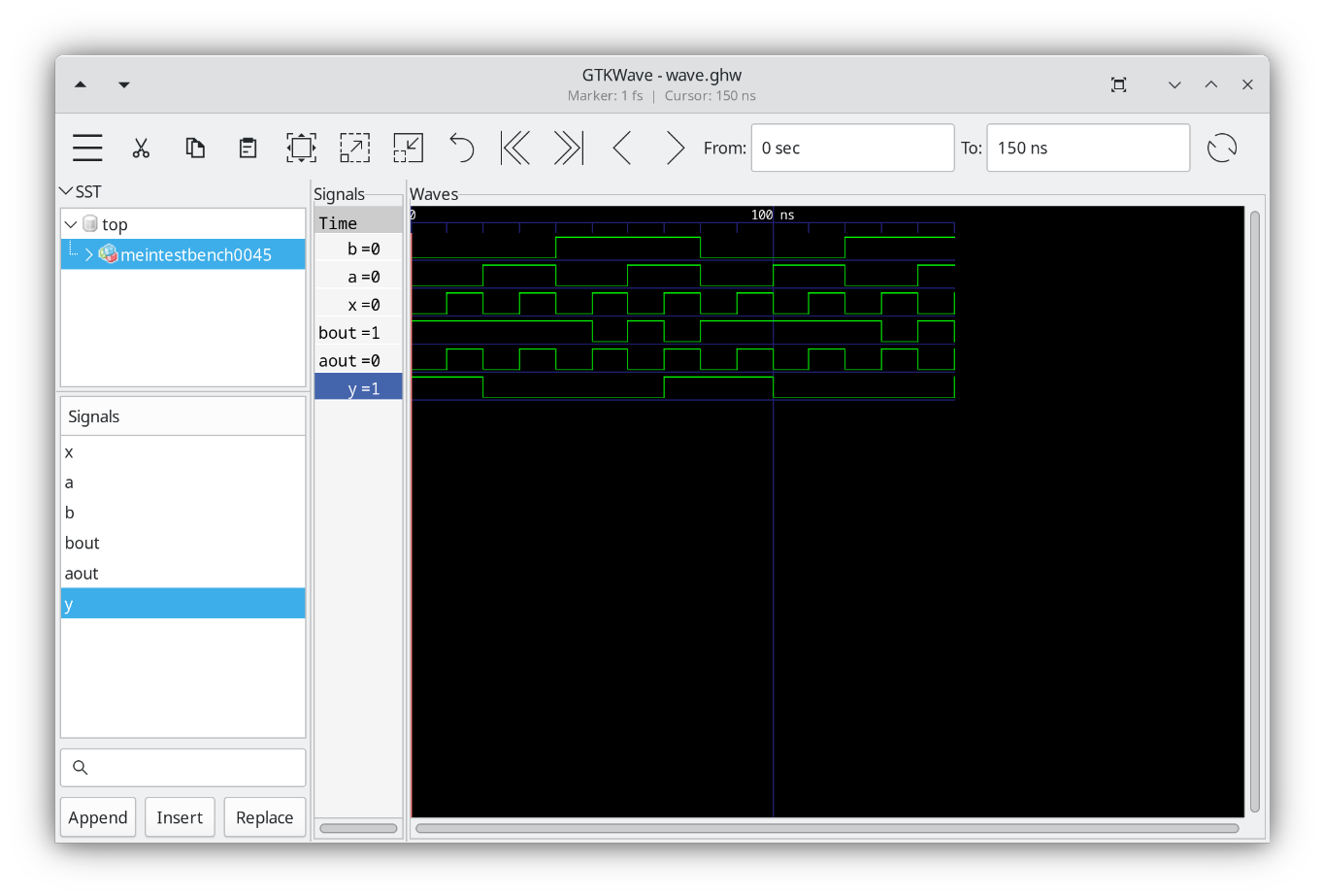Shift waves right with the single right arrow
Screen dimensions: 1323x896
click(675, 148)
